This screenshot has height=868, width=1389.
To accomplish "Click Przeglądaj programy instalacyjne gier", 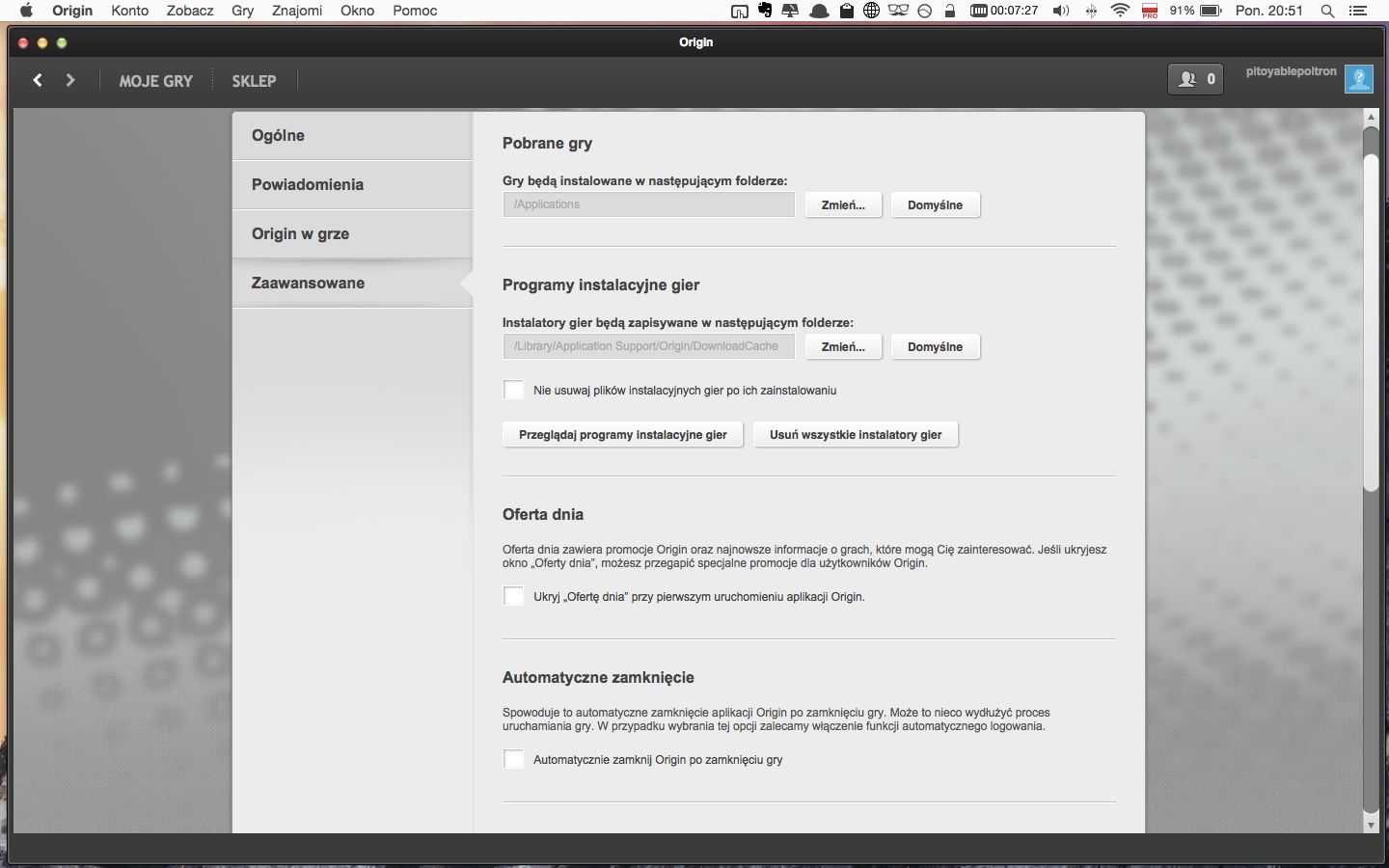I will 623,434.
